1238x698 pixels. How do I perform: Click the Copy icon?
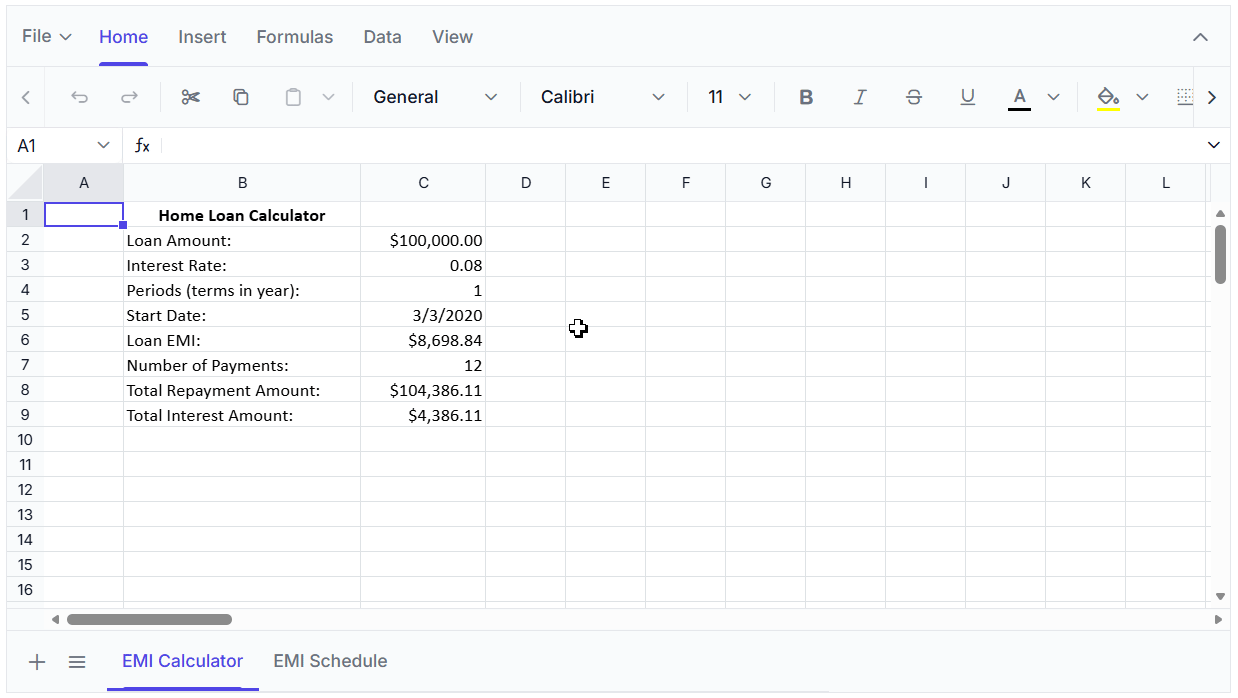tap(241, 97)
